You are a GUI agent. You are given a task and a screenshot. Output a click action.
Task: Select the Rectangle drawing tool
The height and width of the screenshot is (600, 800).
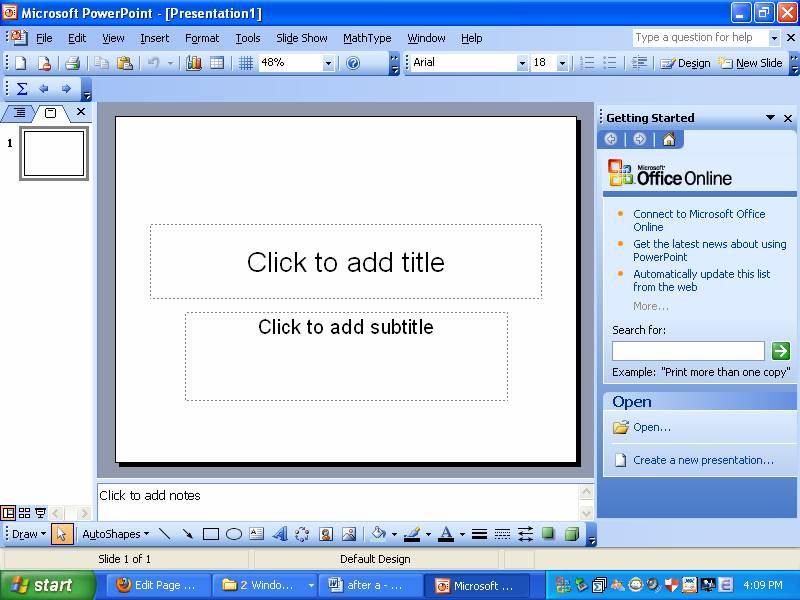211,534
